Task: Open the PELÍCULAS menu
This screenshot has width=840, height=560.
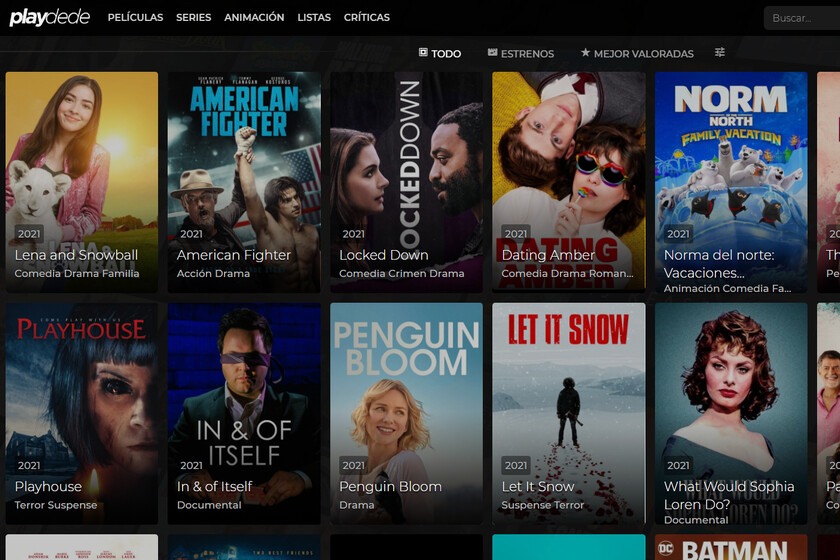Action: coord(135,17)
